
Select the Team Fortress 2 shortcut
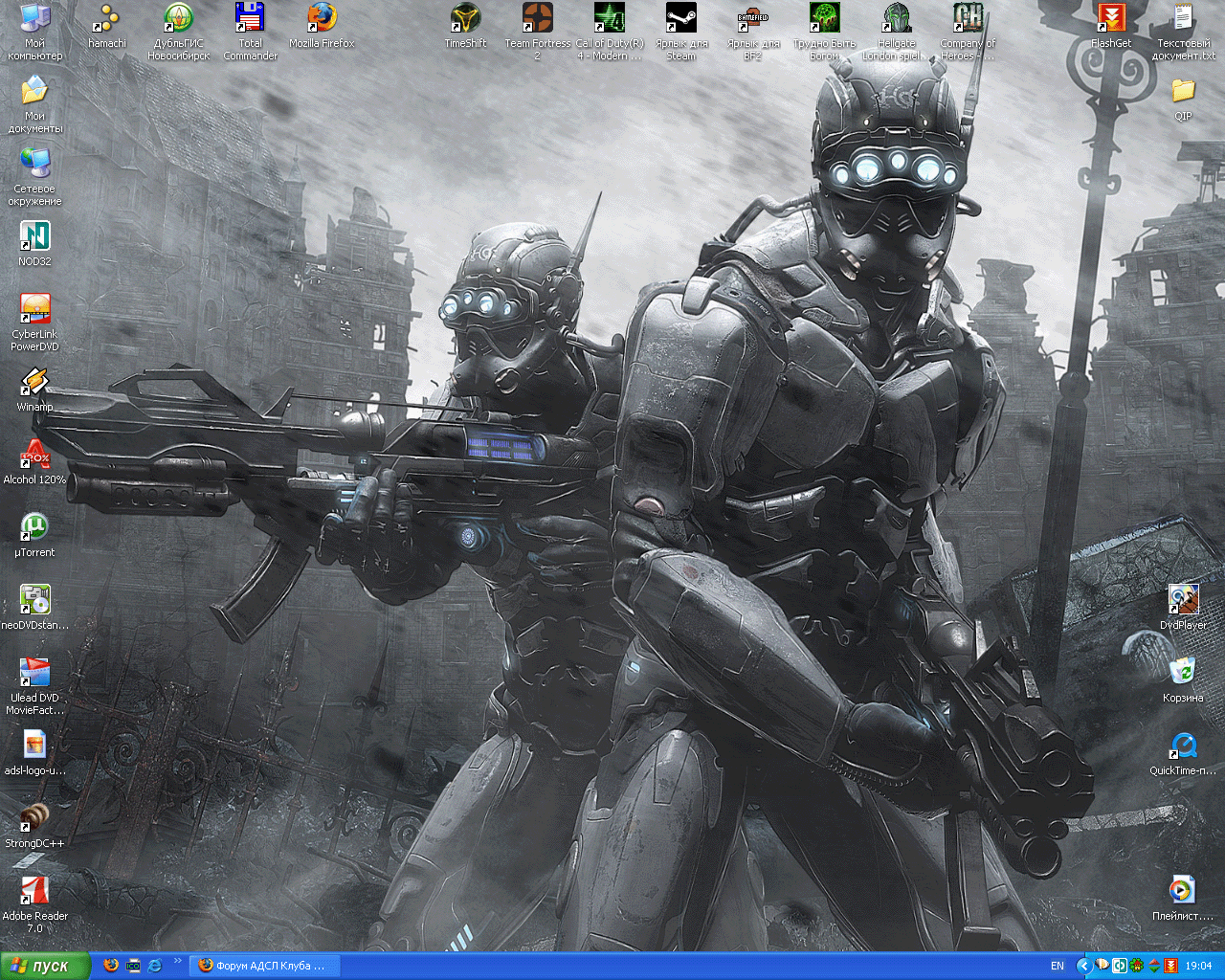(x=537, y=19)
